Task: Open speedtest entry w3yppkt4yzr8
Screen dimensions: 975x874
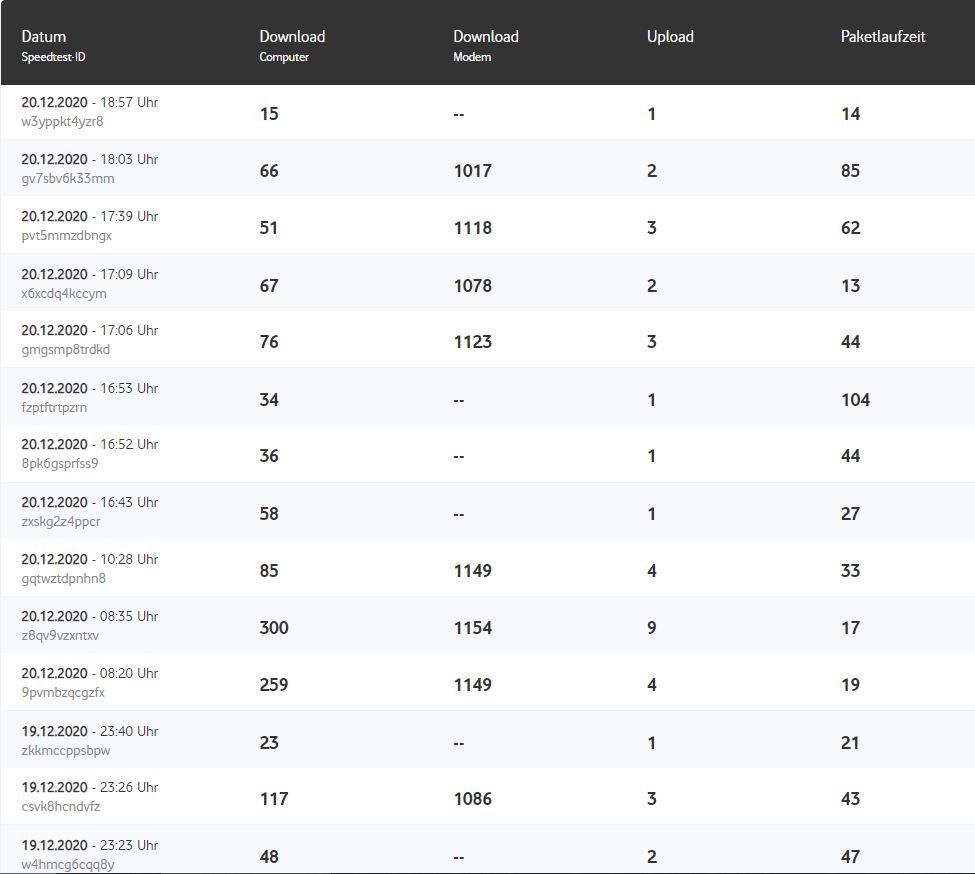Action: 62,122
